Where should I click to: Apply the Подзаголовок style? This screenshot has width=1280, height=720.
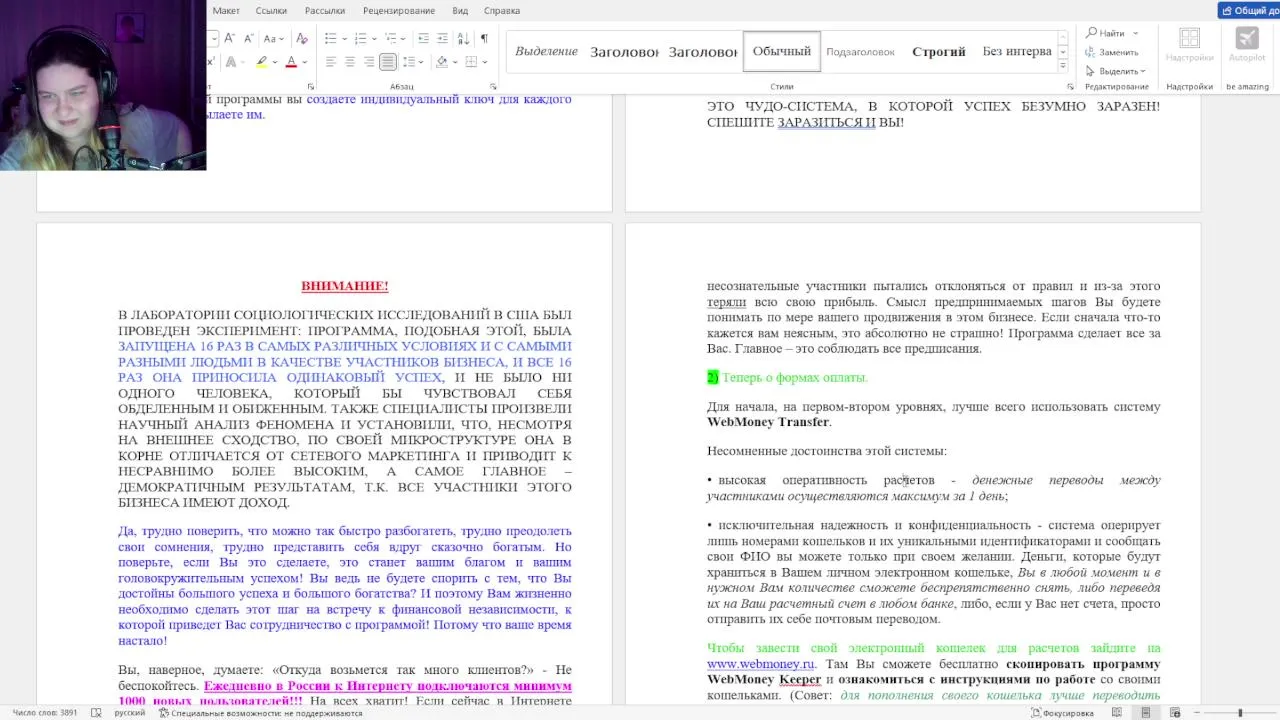pyautogui.click(x=860, y=51)
